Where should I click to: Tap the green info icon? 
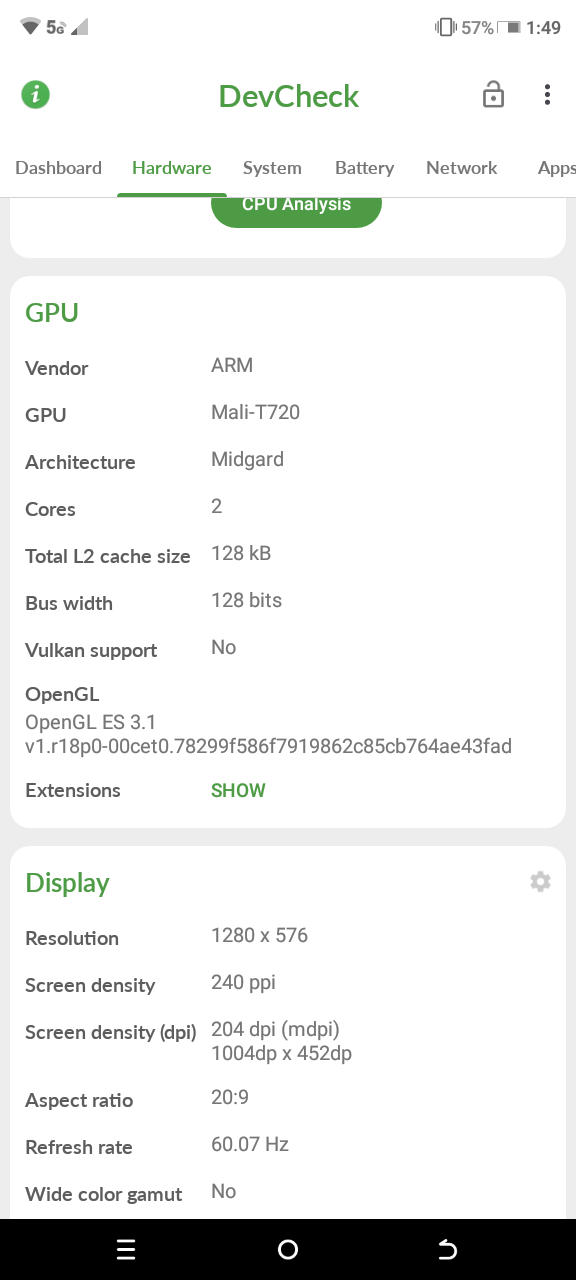(35, 95)
